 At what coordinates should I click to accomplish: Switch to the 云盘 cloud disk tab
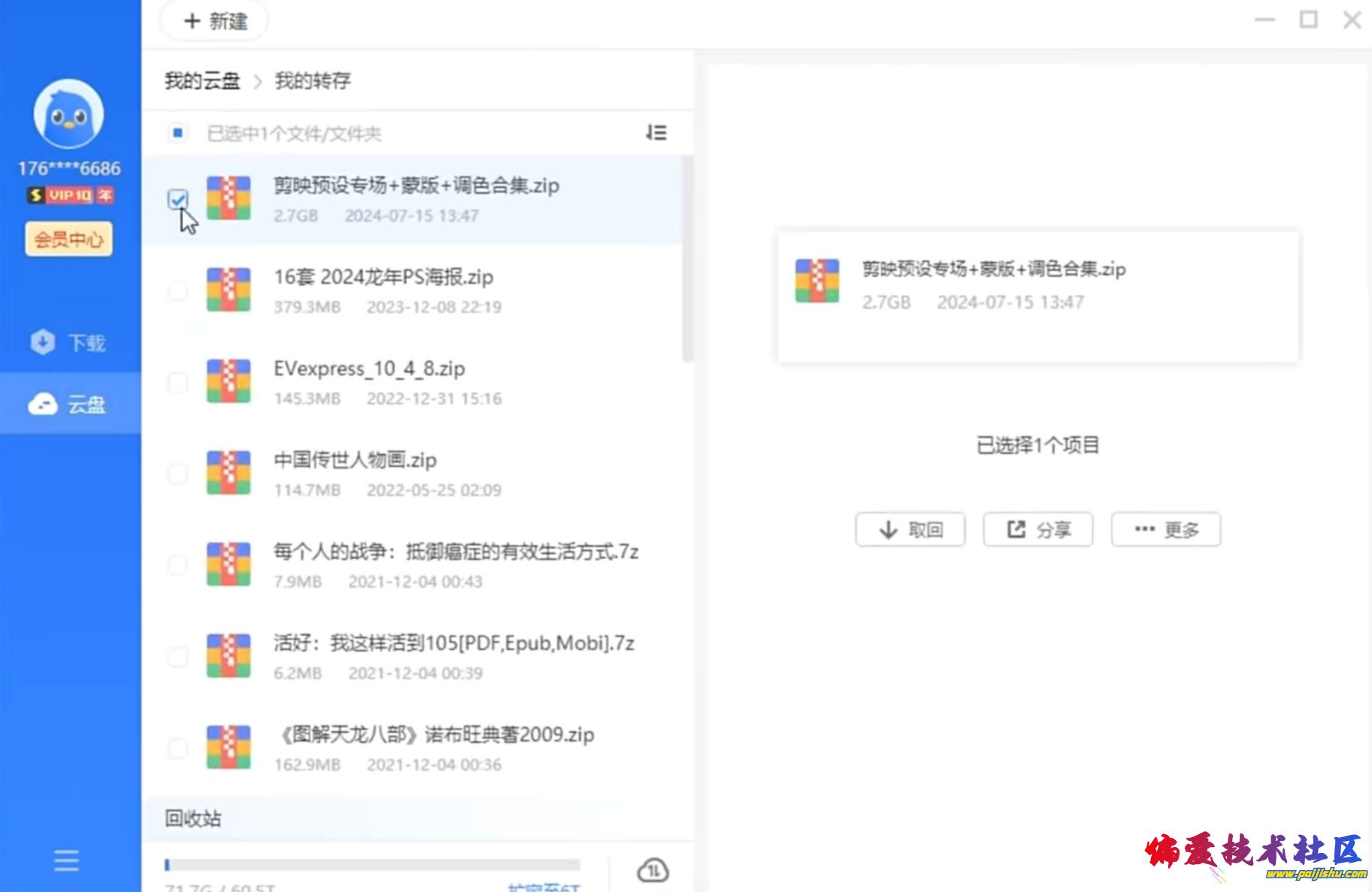pyautogui.click(x=70, y=404)
